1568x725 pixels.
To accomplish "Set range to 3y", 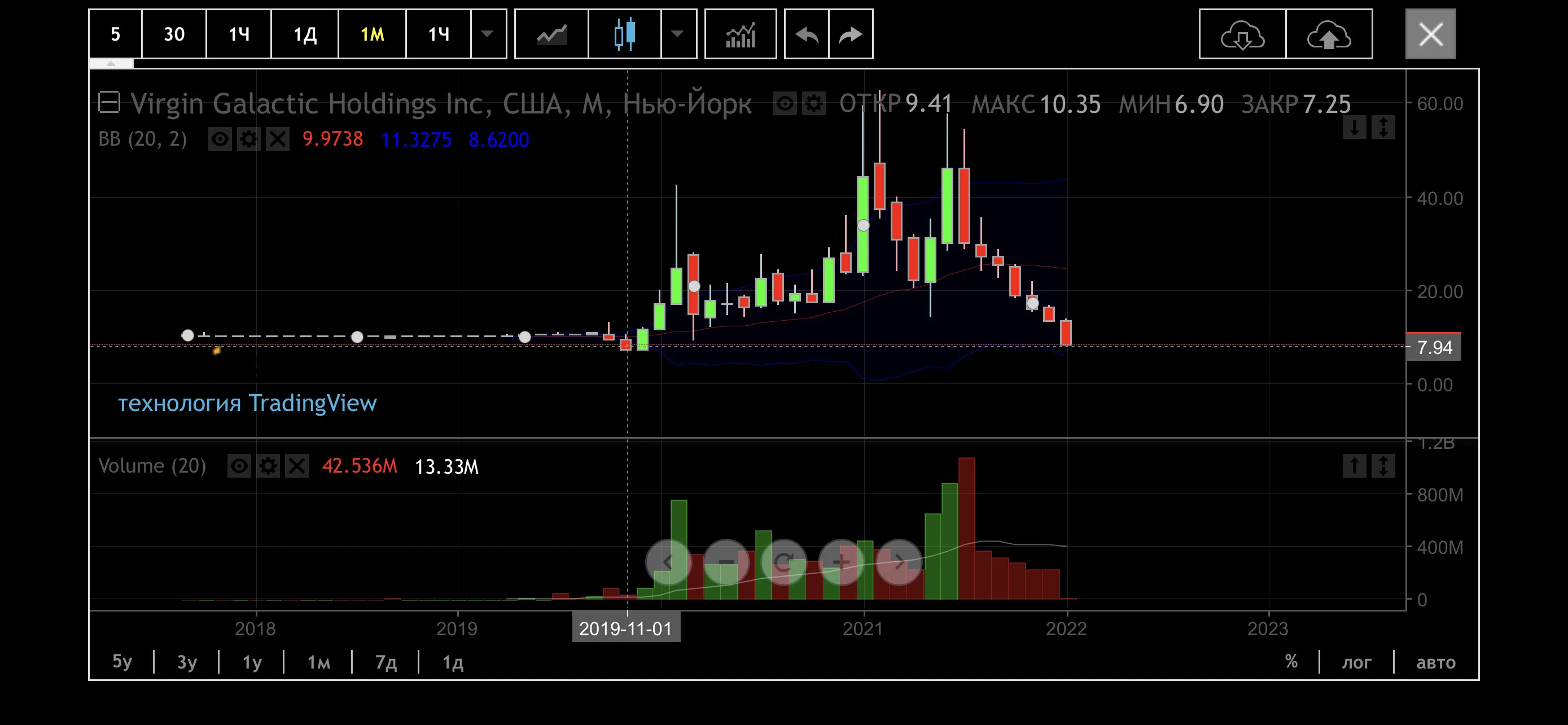I will tap(187, 662).
